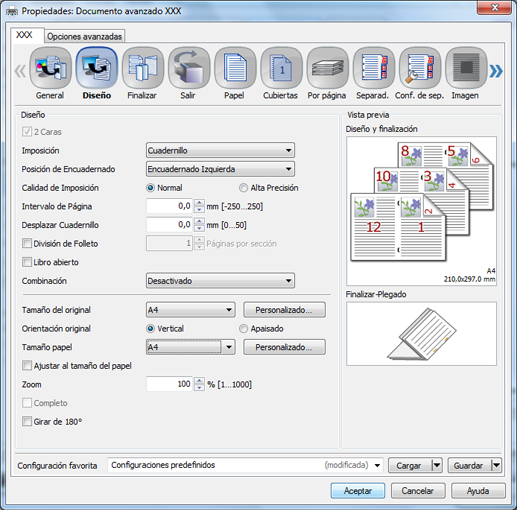Screen dimensions: 517x510
Task: Select the Alta Precisión radio button
Action: (x=243, y=188)
